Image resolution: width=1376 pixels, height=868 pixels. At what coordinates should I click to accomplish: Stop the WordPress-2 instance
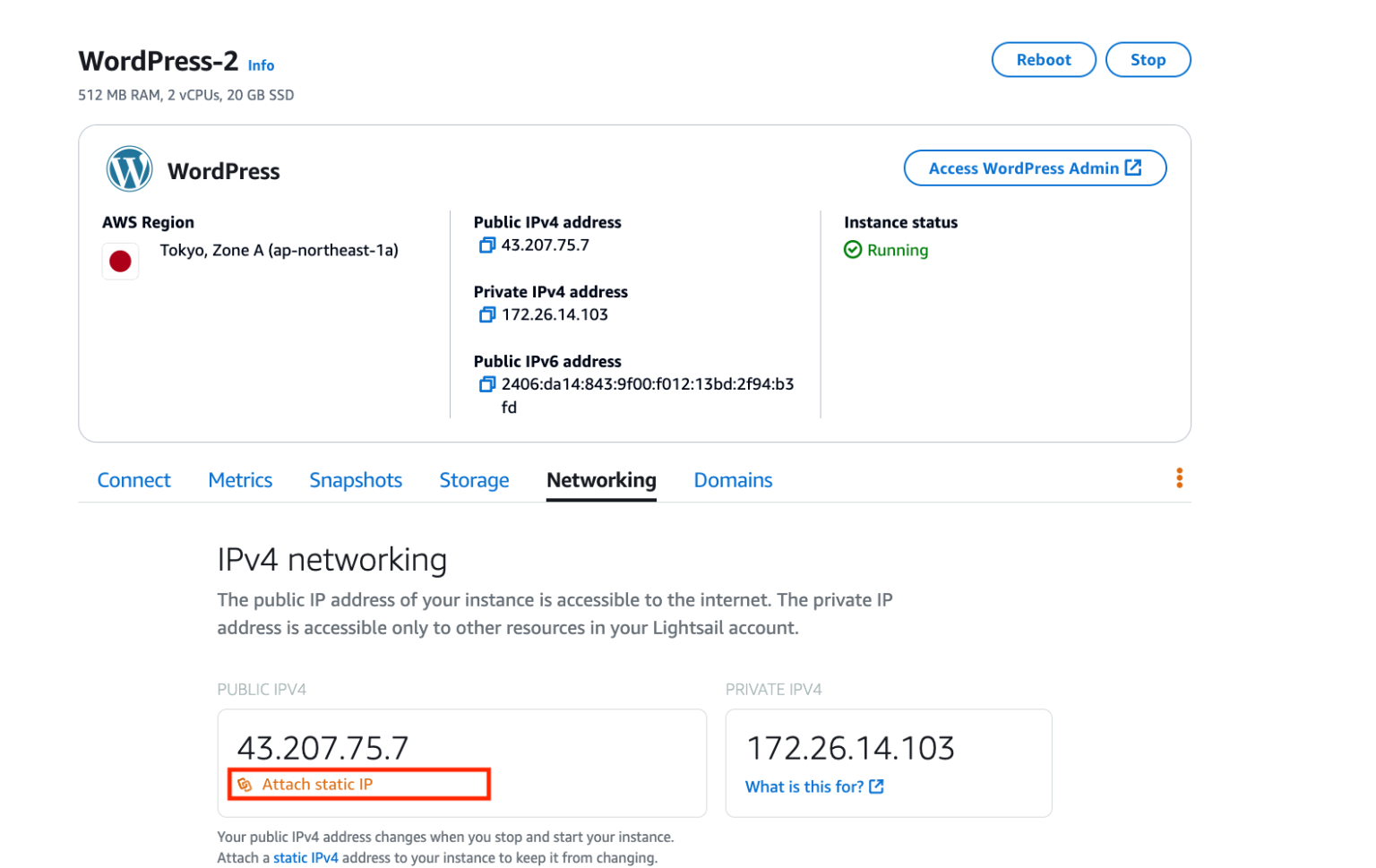pos(1148,59)
